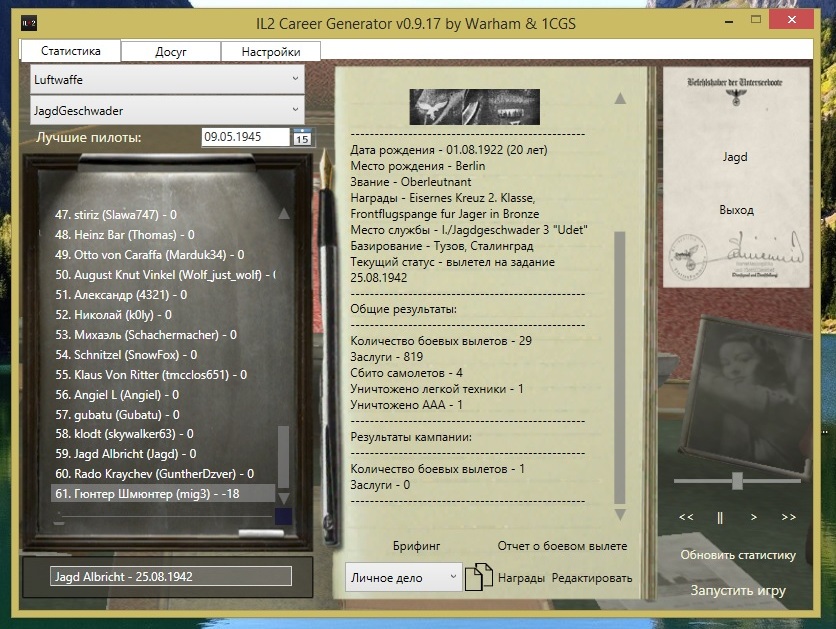Maximize the Career Generator window
The height and width of the screenshot is (629, 836).
[x=755, y=20]
